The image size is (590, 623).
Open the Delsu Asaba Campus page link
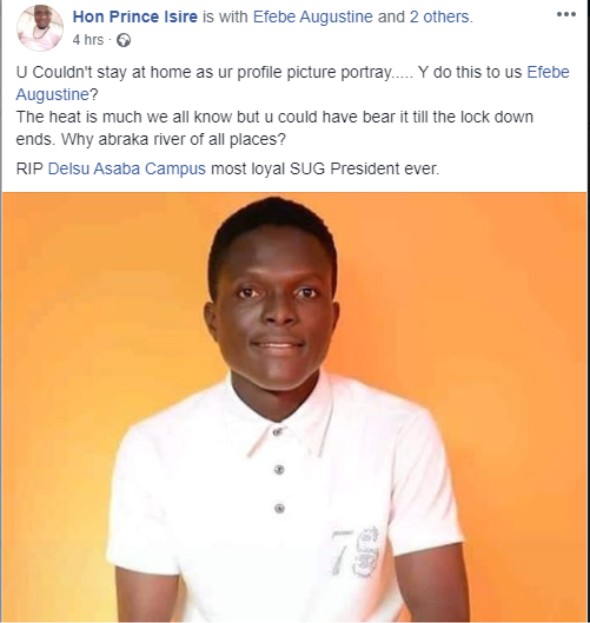tap(127, 169)
